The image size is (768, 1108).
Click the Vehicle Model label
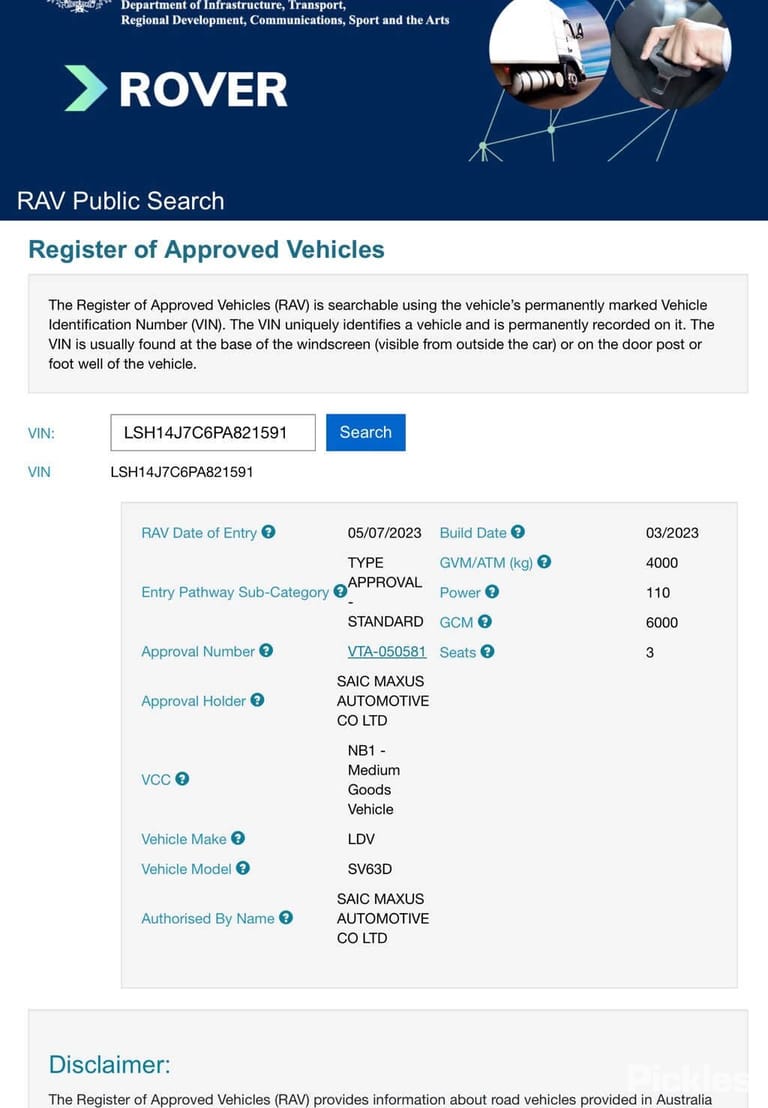point(187,868)
